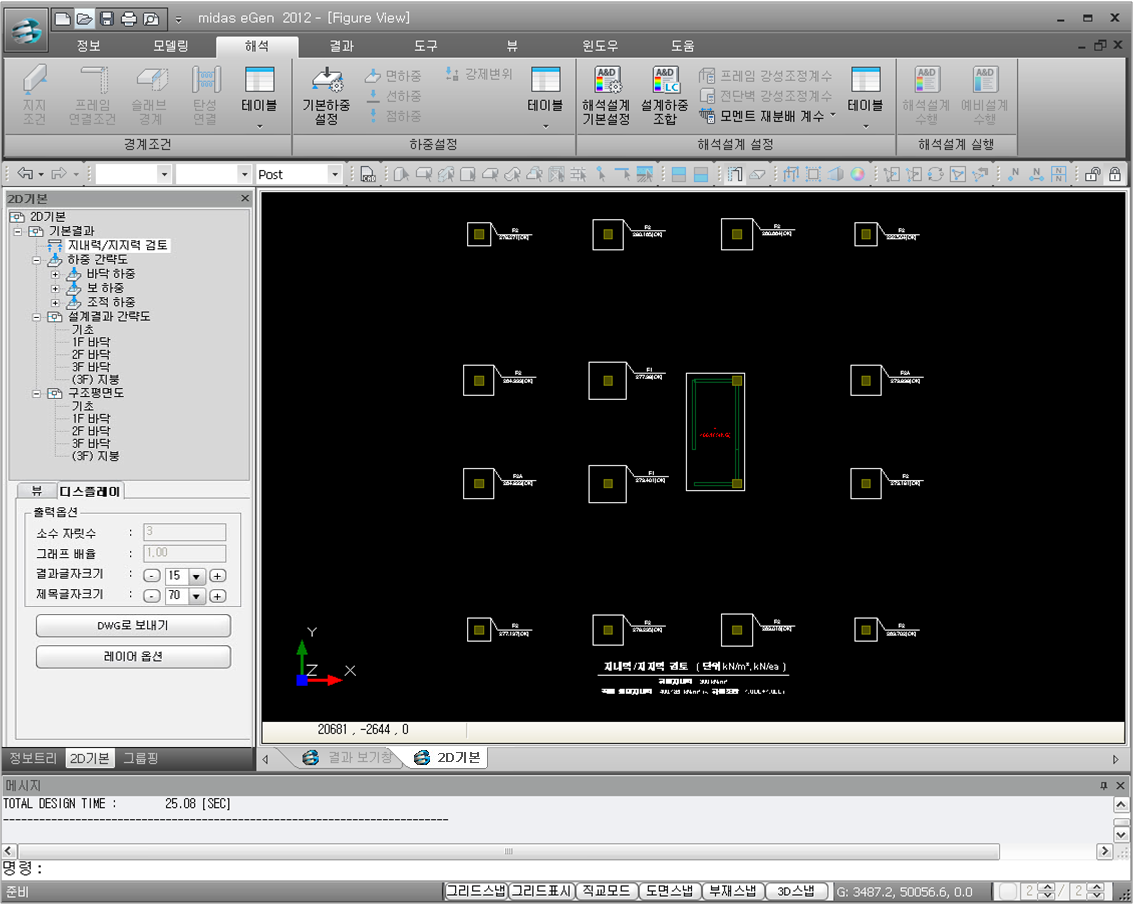This screenshot has height=904, width=1133.
Task: Toggle 직교모드 in the status bar
Action: 606,892
